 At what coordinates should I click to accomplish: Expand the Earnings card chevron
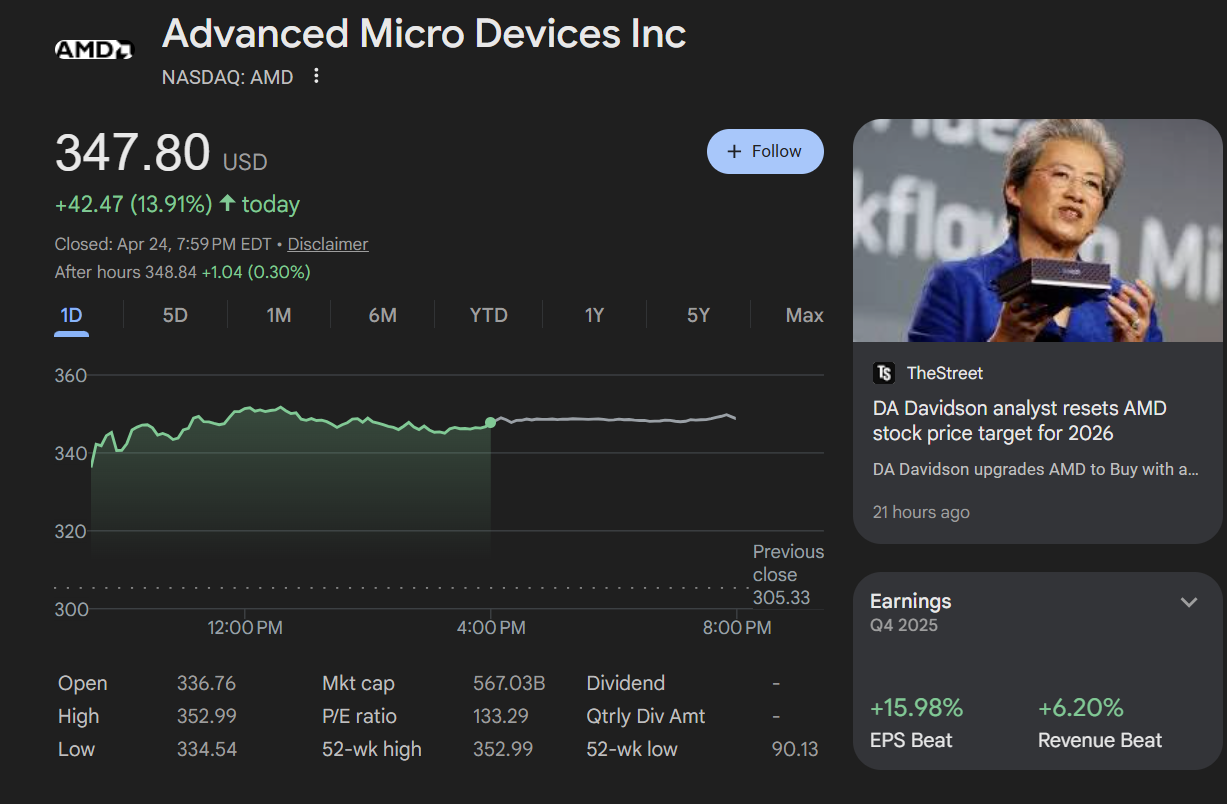click(x=1188, y=602)
